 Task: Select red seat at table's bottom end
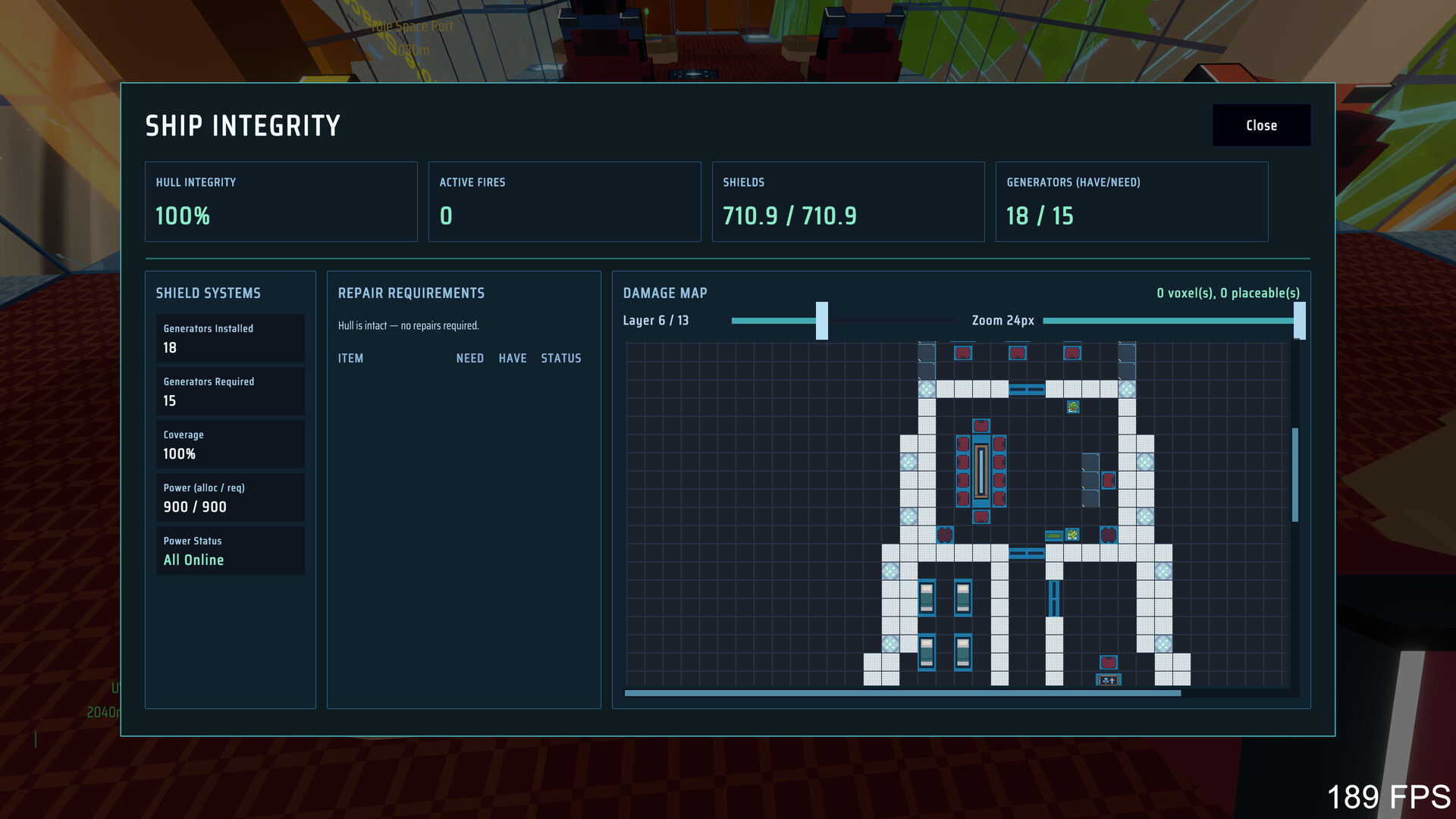(981, 516)
